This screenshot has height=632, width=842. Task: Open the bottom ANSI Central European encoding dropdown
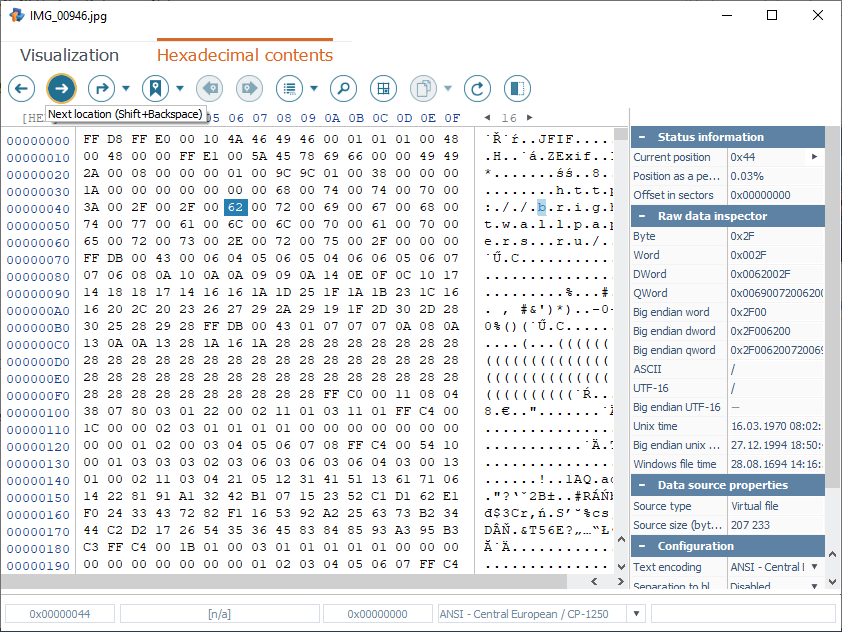point(632,614)
